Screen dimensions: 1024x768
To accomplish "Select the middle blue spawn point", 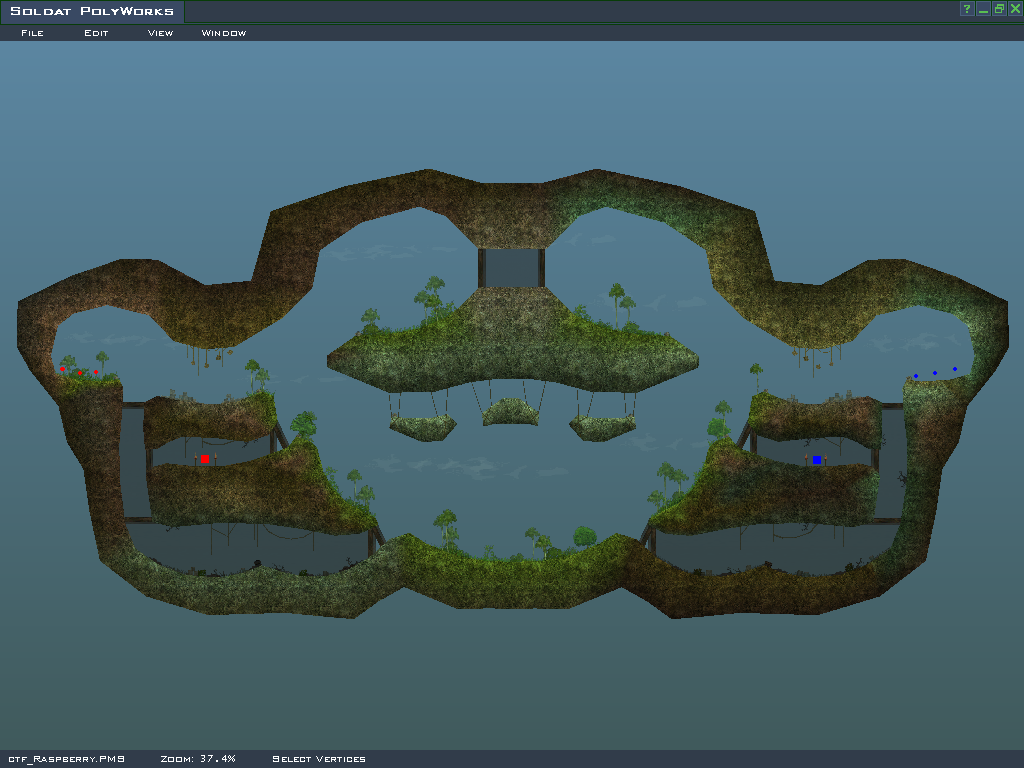I will 935,373.
